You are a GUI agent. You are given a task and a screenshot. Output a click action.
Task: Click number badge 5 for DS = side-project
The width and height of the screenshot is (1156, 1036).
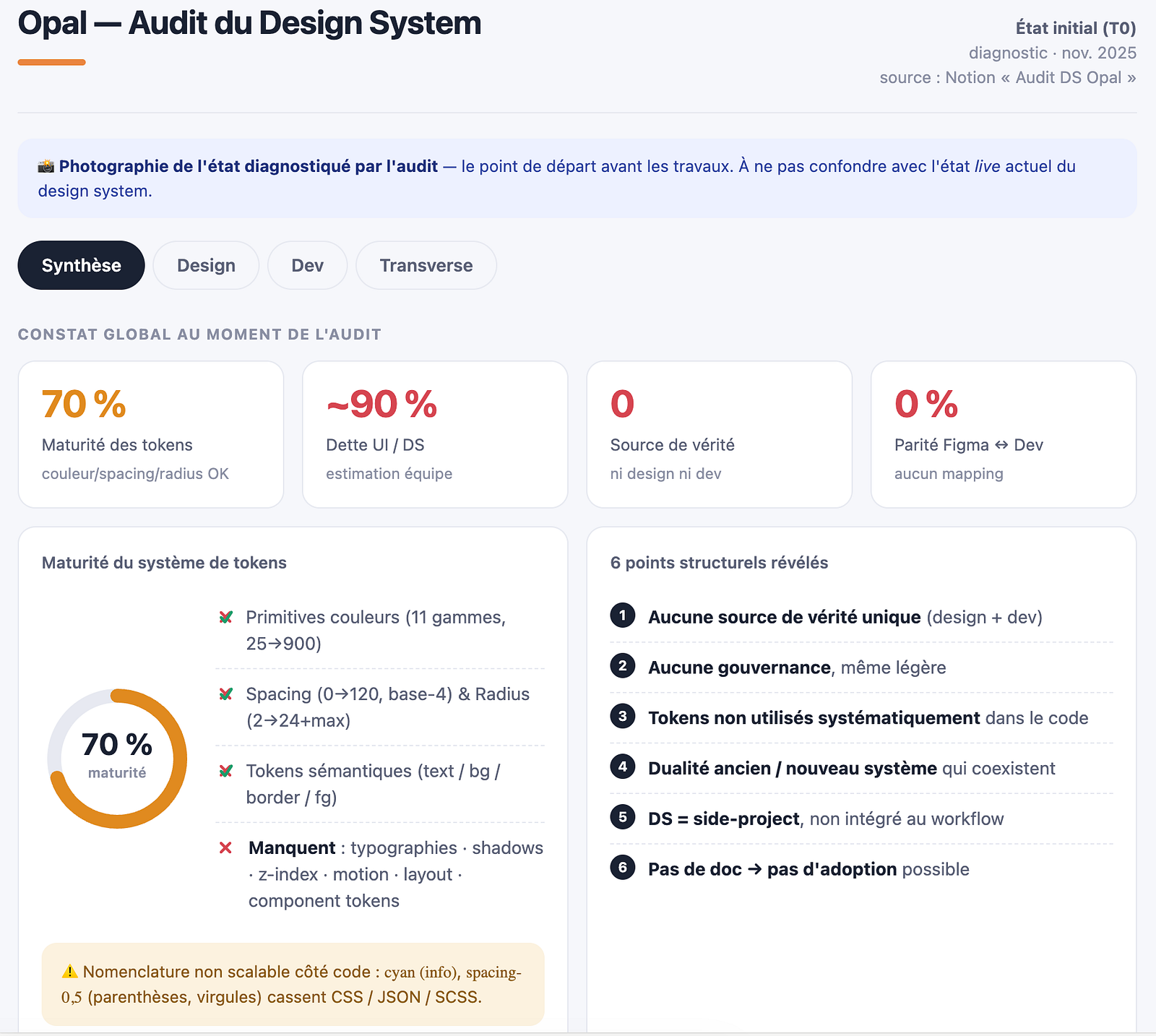point(623,817)
